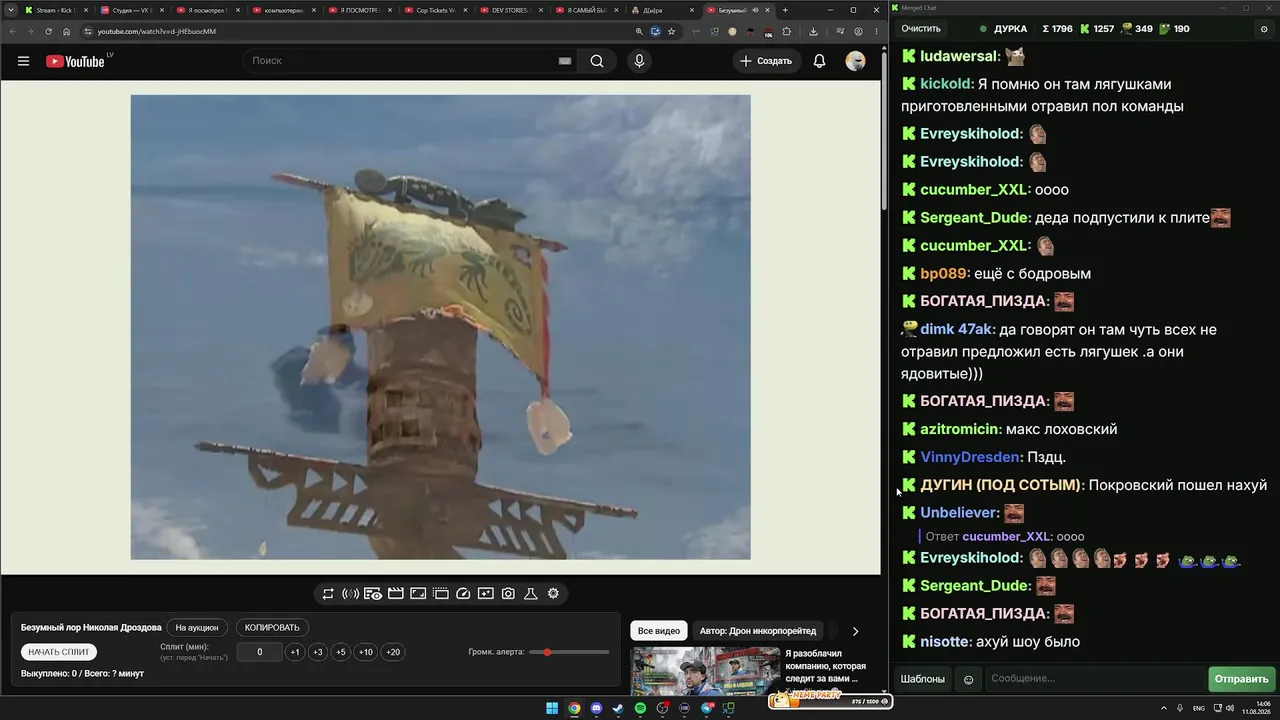Open Merged Chat settings gear
Screen dimensions: 1280x720
pyautogui.click(x=1264, y=29)
